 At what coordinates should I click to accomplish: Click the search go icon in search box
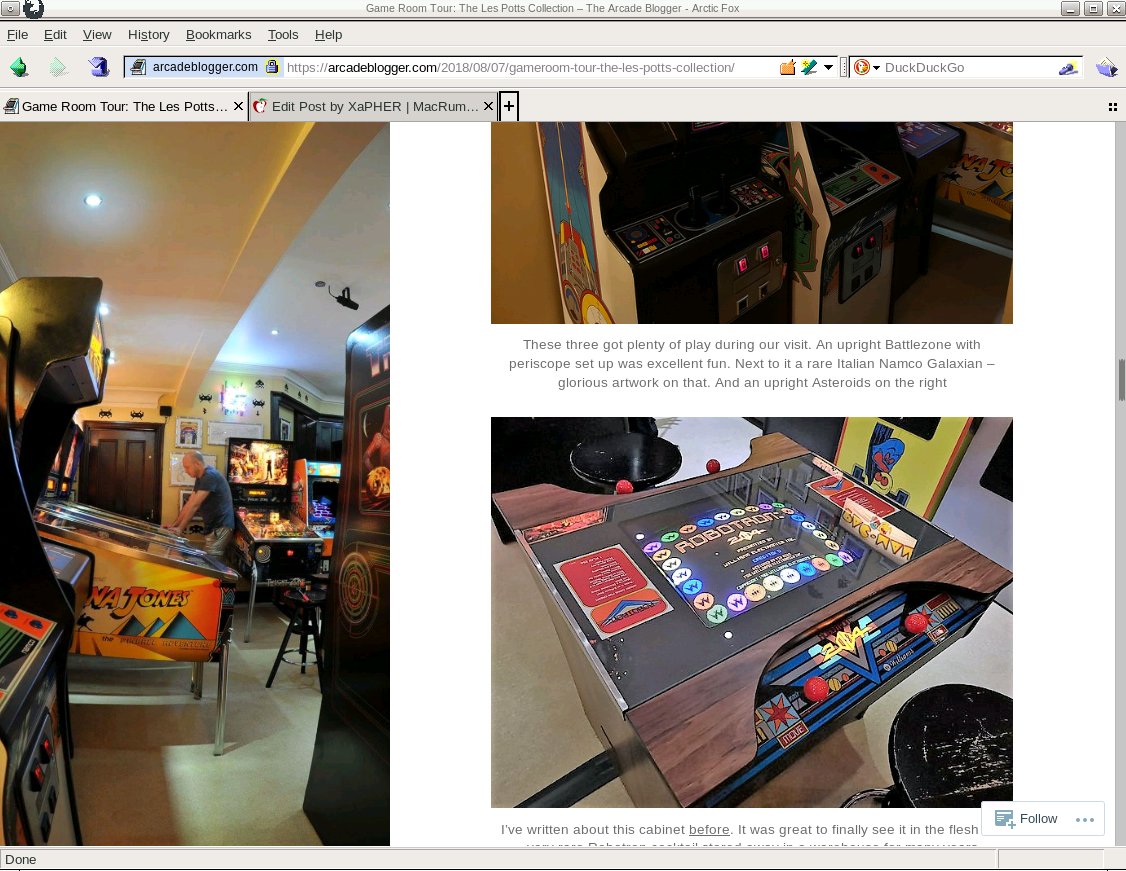[x=1068, y=68]
